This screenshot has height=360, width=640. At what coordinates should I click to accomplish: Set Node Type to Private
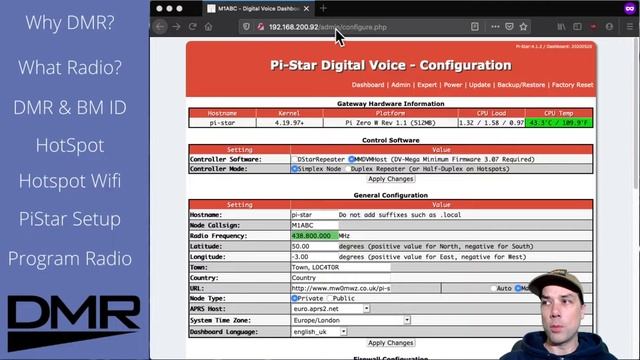click(294, 298)
